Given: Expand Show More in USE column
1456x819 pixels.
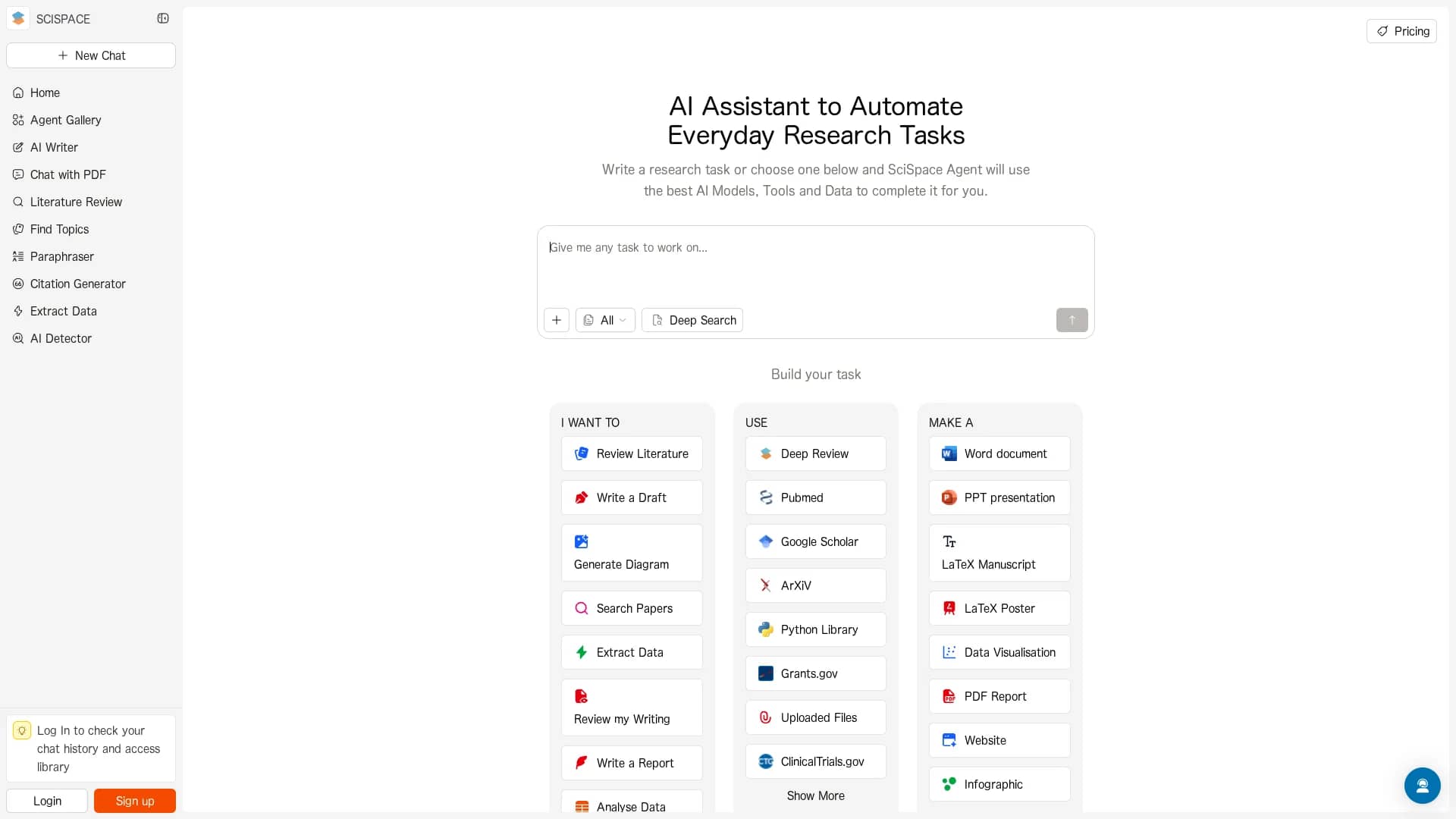Looking at the screenshot, I should click(x=816, y=795).
